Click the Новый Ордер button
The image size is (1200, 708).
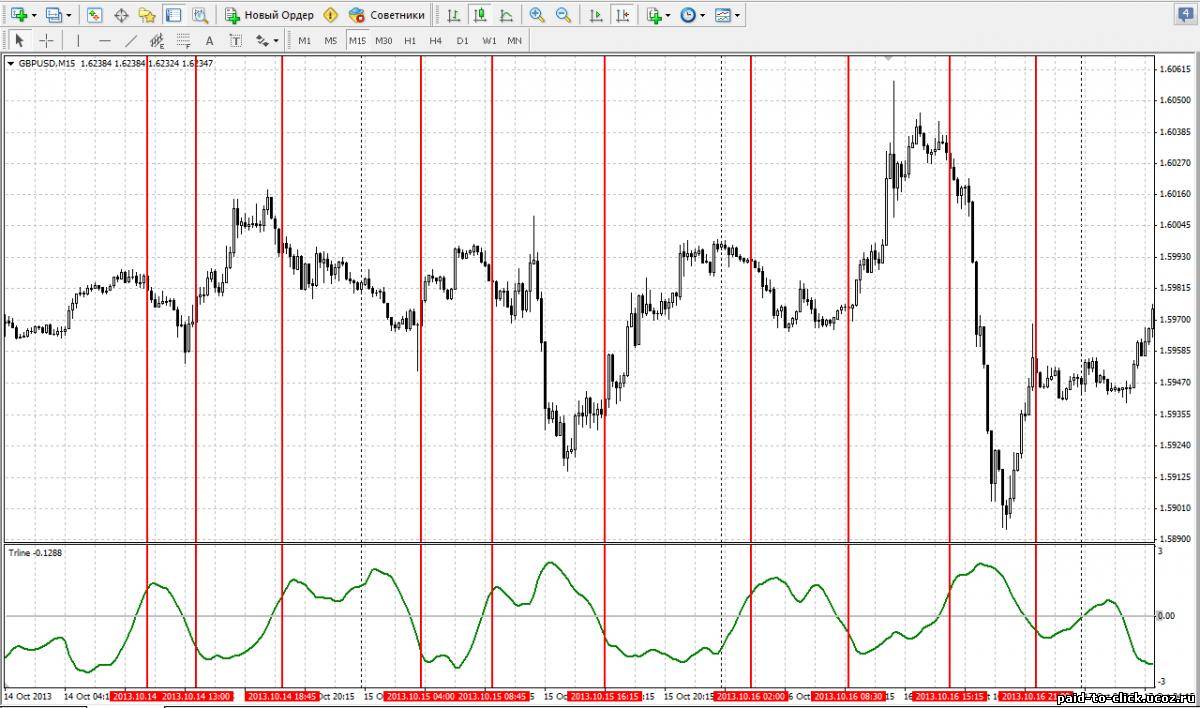click(x=269, y=15)
